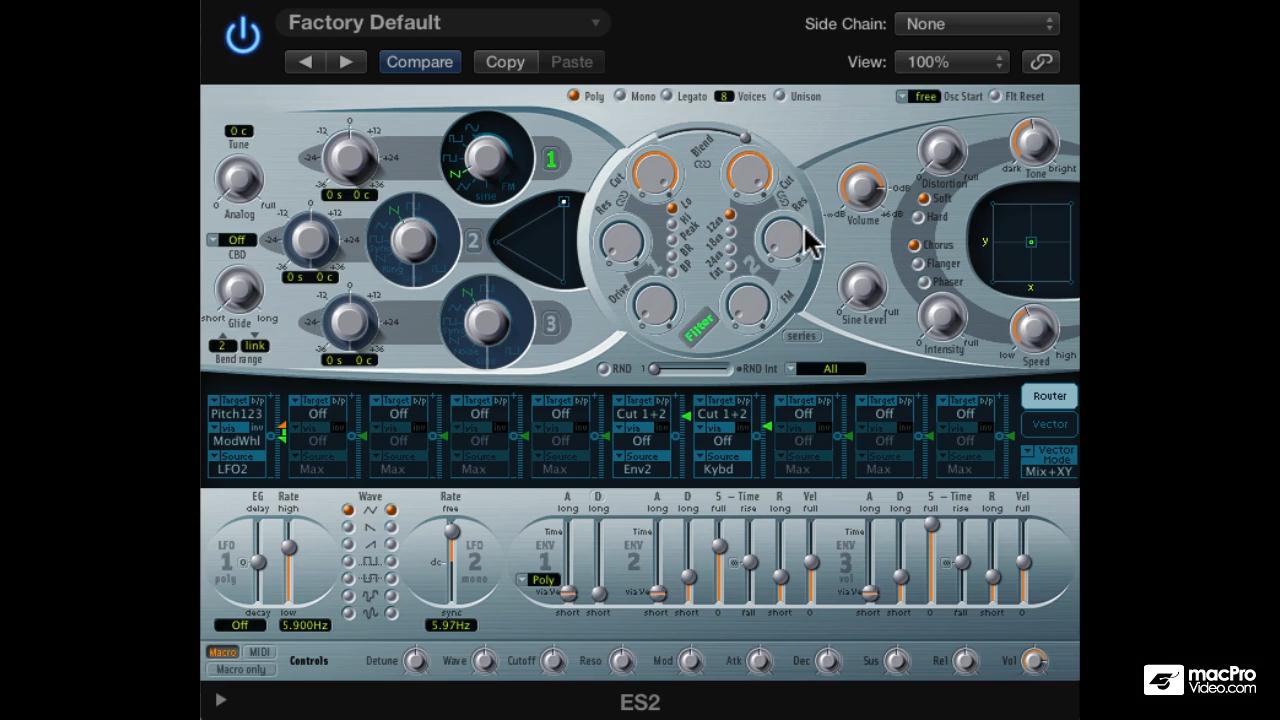Click the Compare button
Screen dimensions: 1280x720
[x=420, y=62]
